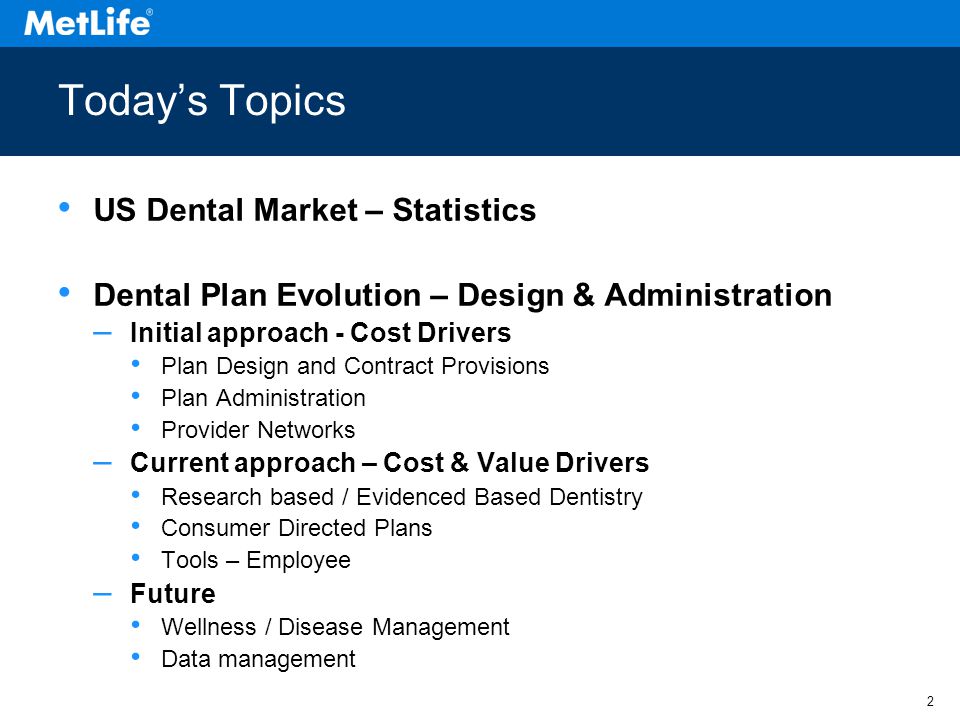
Task: Click dash marker before Current approach
Action: click(x=102, y=463)
